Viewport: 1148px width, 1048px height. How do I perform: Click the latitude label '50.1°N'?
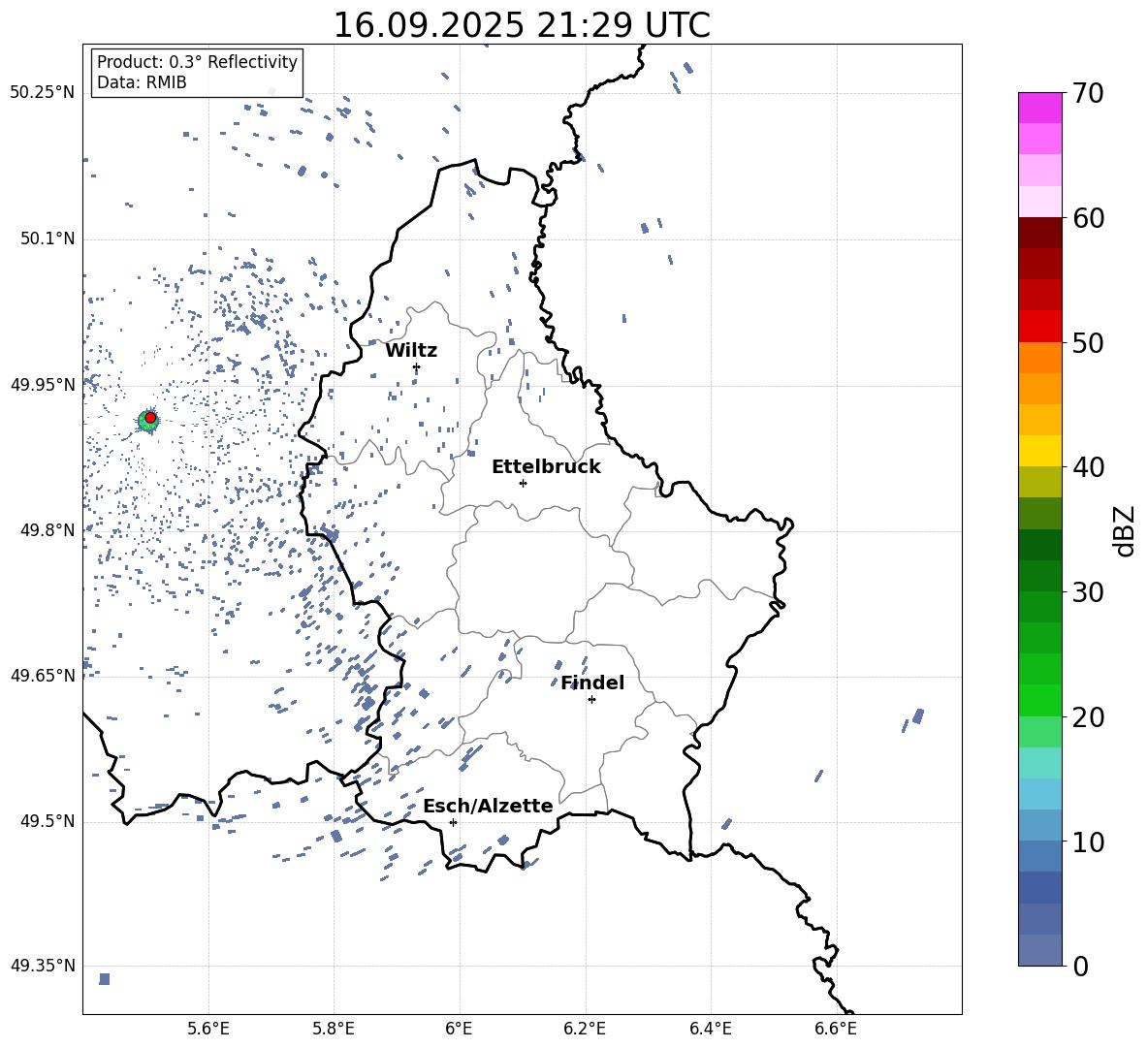[48, 239]
